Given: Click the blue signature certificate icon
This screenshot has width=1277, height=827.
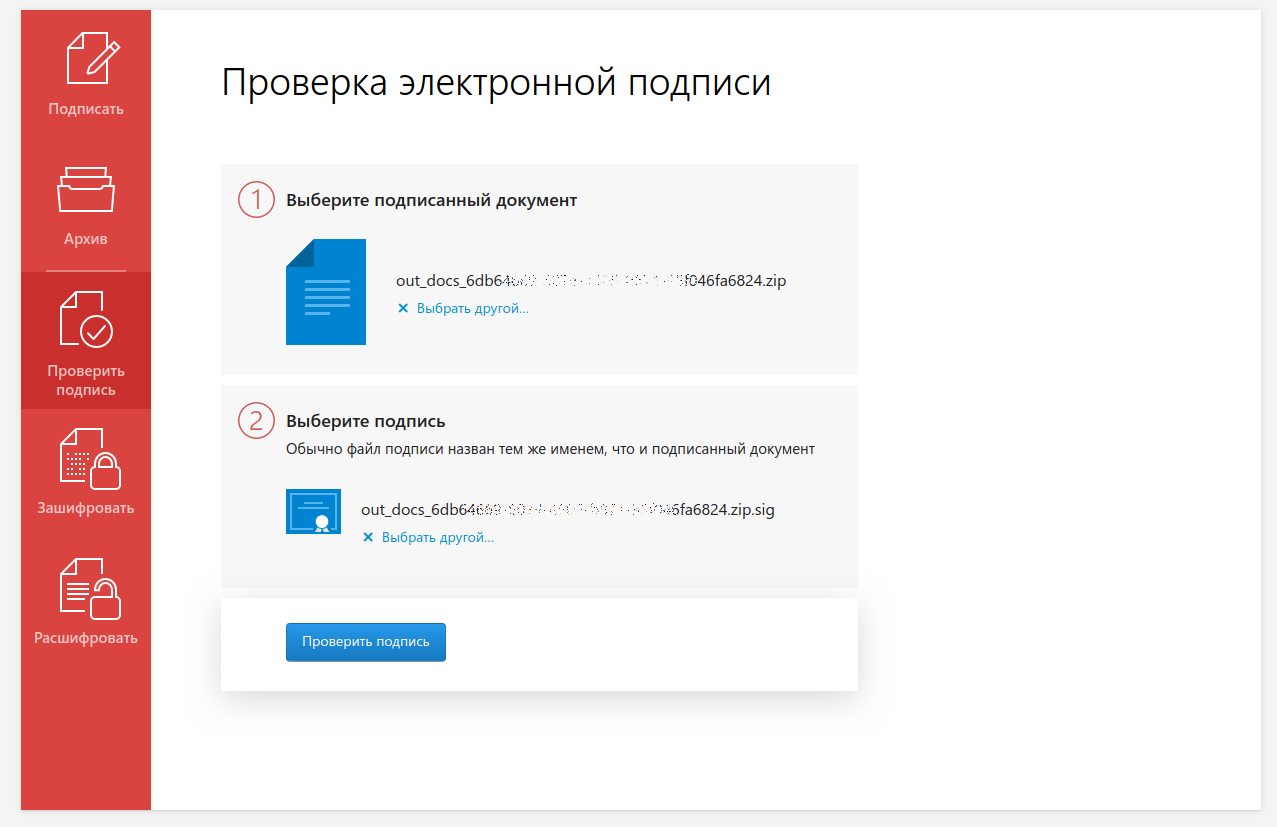Looking at the screenshot, I should click(313, 511).
